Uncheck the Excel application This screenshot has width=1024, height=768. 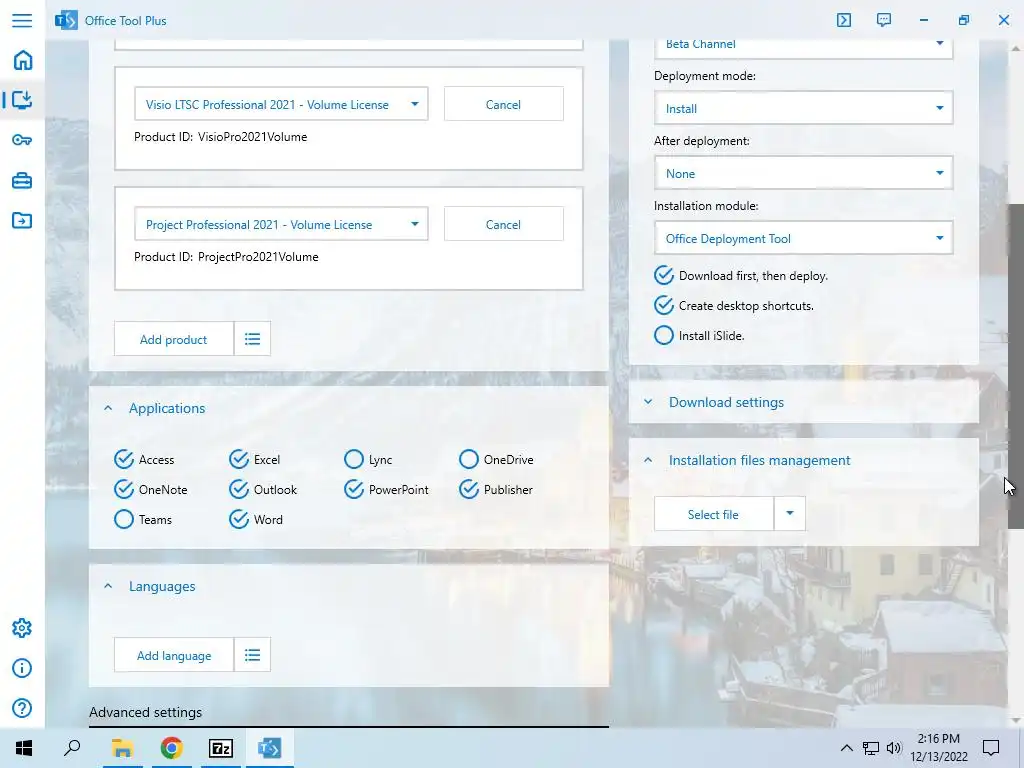pos(255,459)
